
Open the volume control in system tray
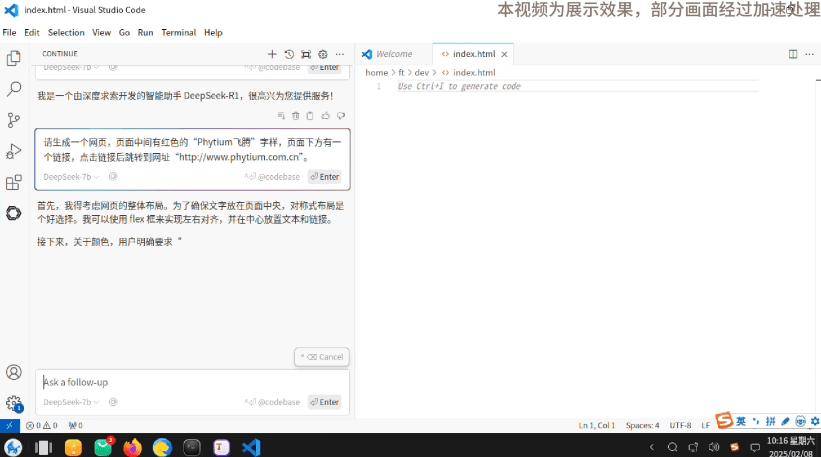(x=714, y=447)
